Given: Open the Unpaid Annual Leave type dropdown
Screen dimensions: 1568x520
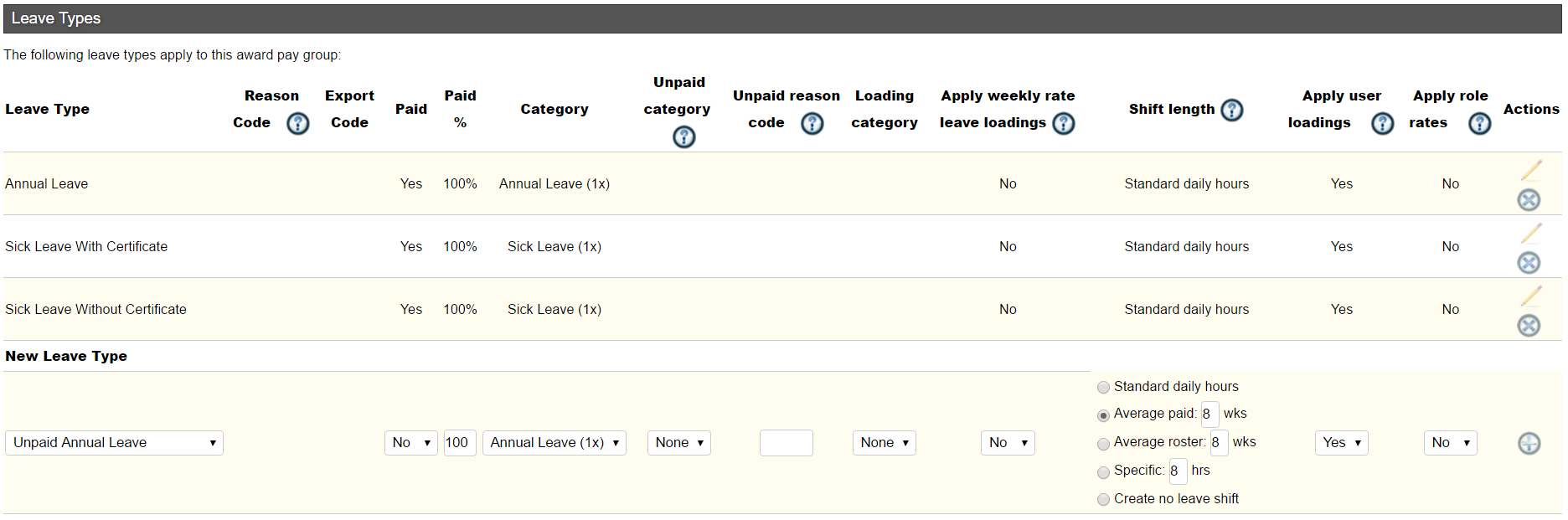Looking at the screenshot, I should pyautogui.click(x=114, y=443).
